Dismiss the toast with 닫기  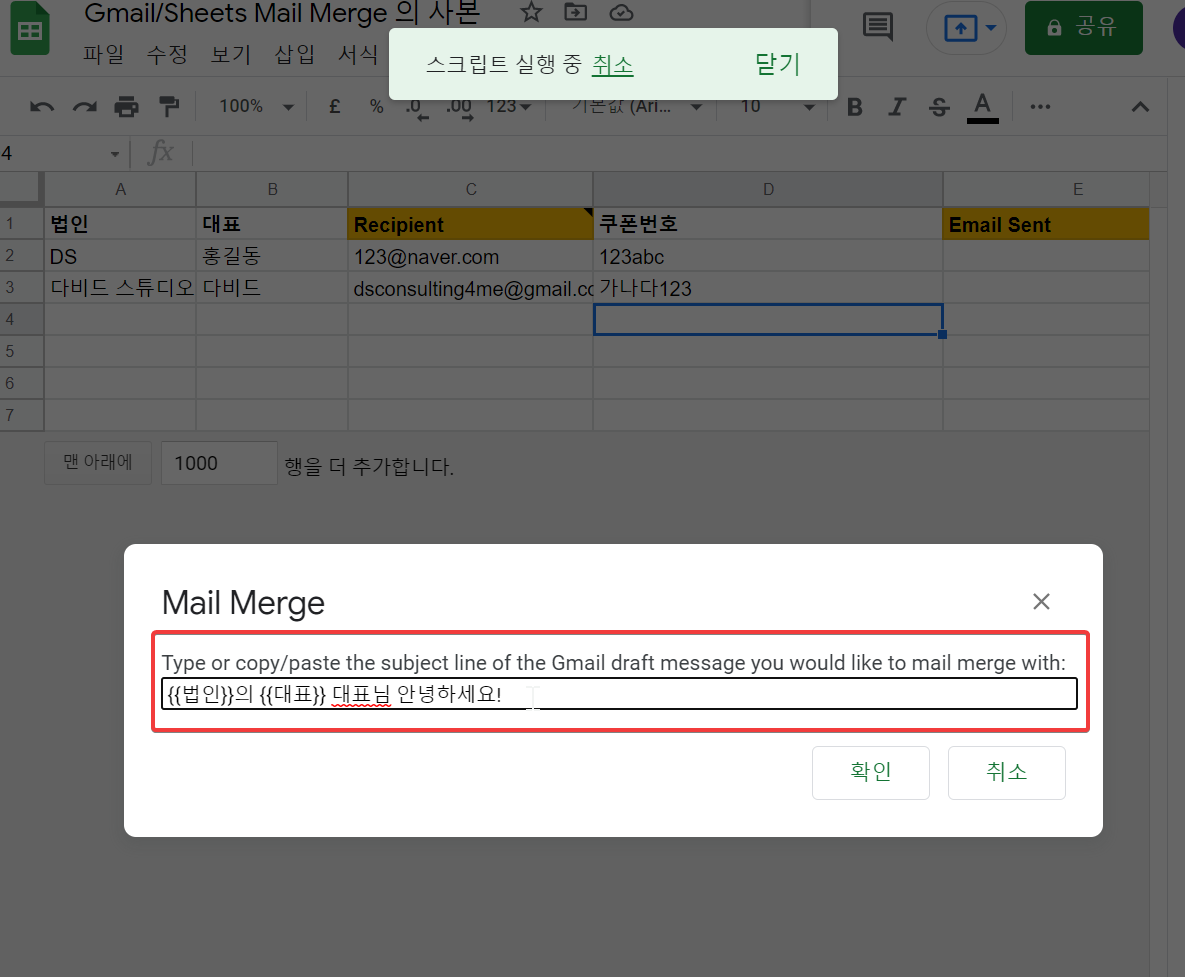777,64
